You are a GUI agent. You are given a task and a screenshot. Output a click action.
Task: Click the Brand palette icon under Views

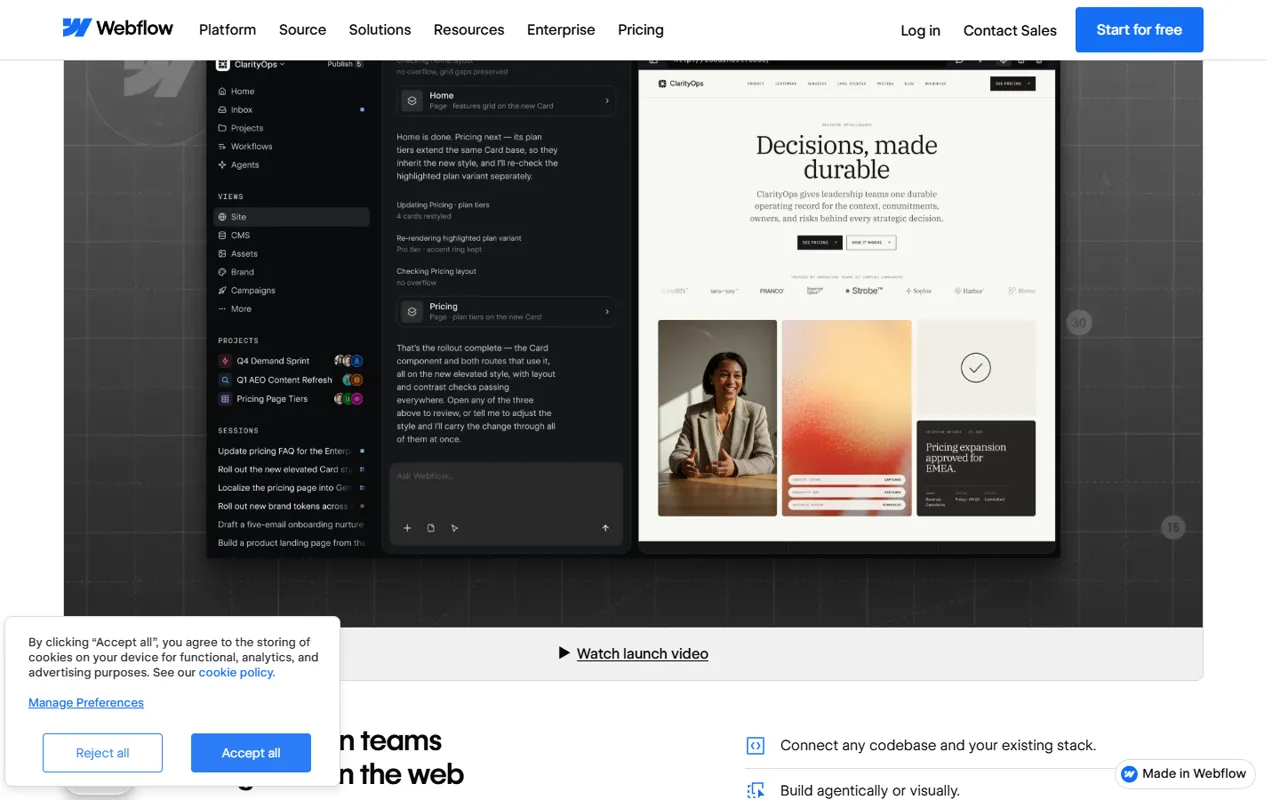[x=222, y=272]
